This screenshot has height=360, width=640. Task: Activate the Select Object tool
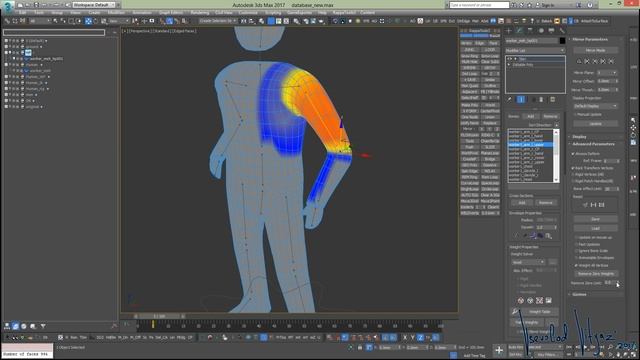tap(56, 21)
